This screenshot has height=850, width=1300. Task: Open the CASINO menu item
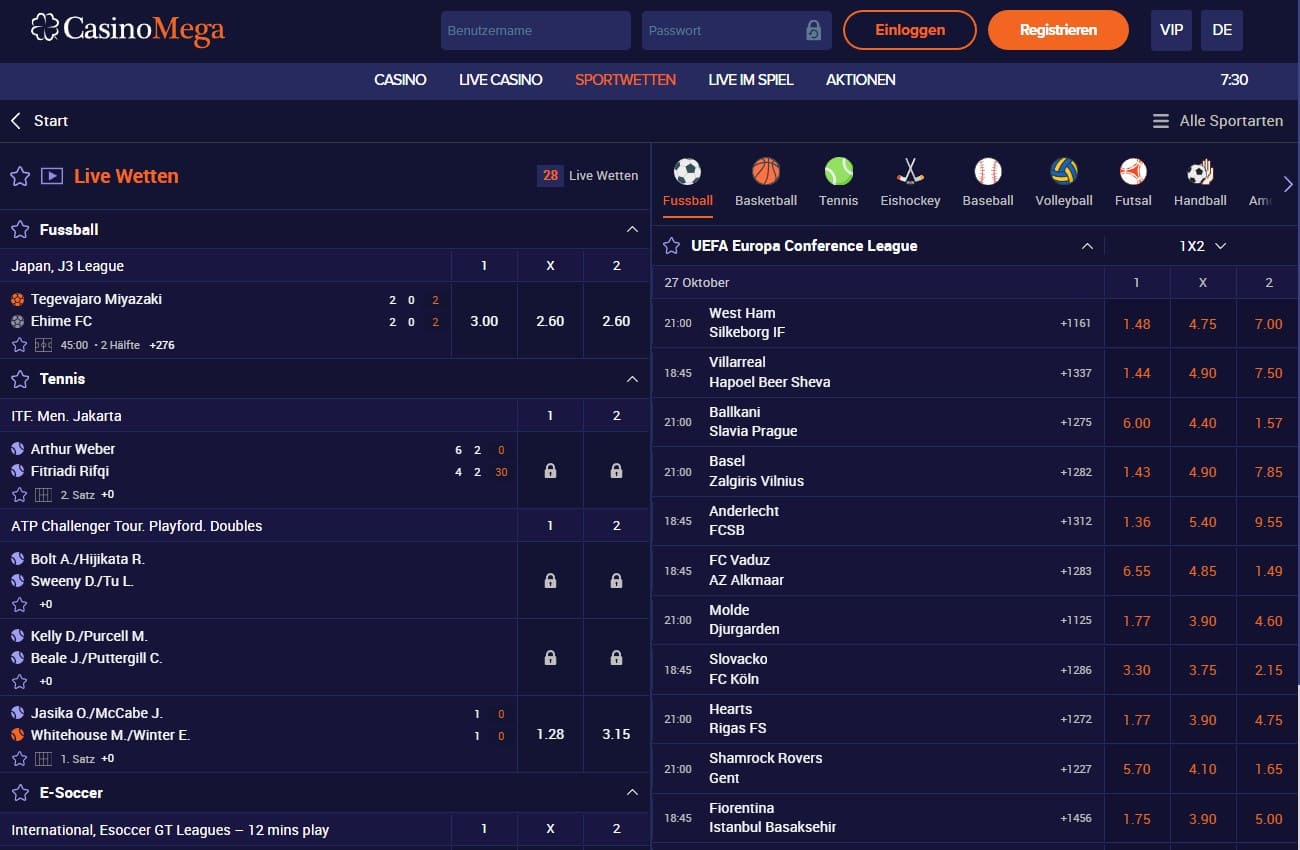point(400,80)
